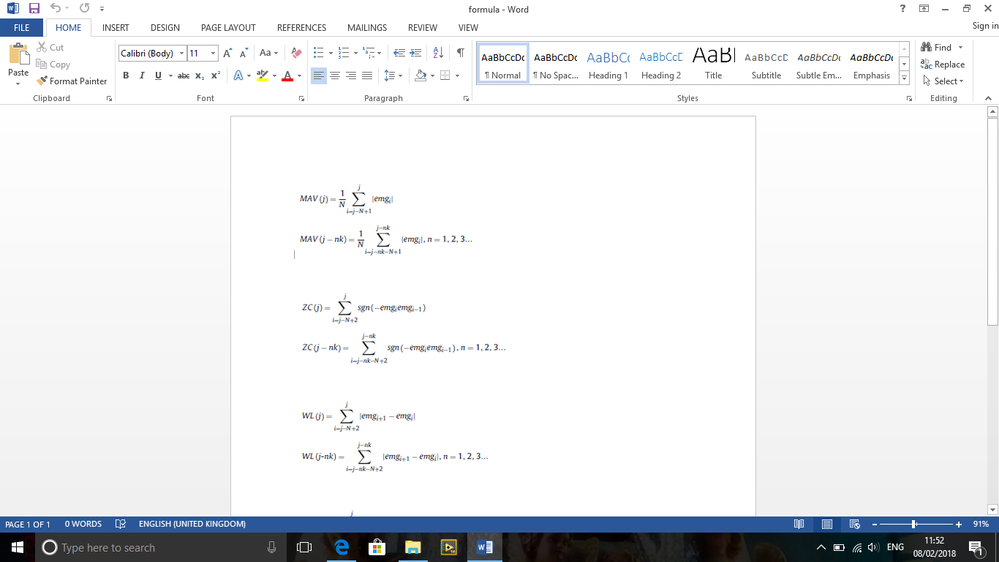999x562 pixels.
Task: Switch to DESIGN tab
Action: tap(165, 27)
